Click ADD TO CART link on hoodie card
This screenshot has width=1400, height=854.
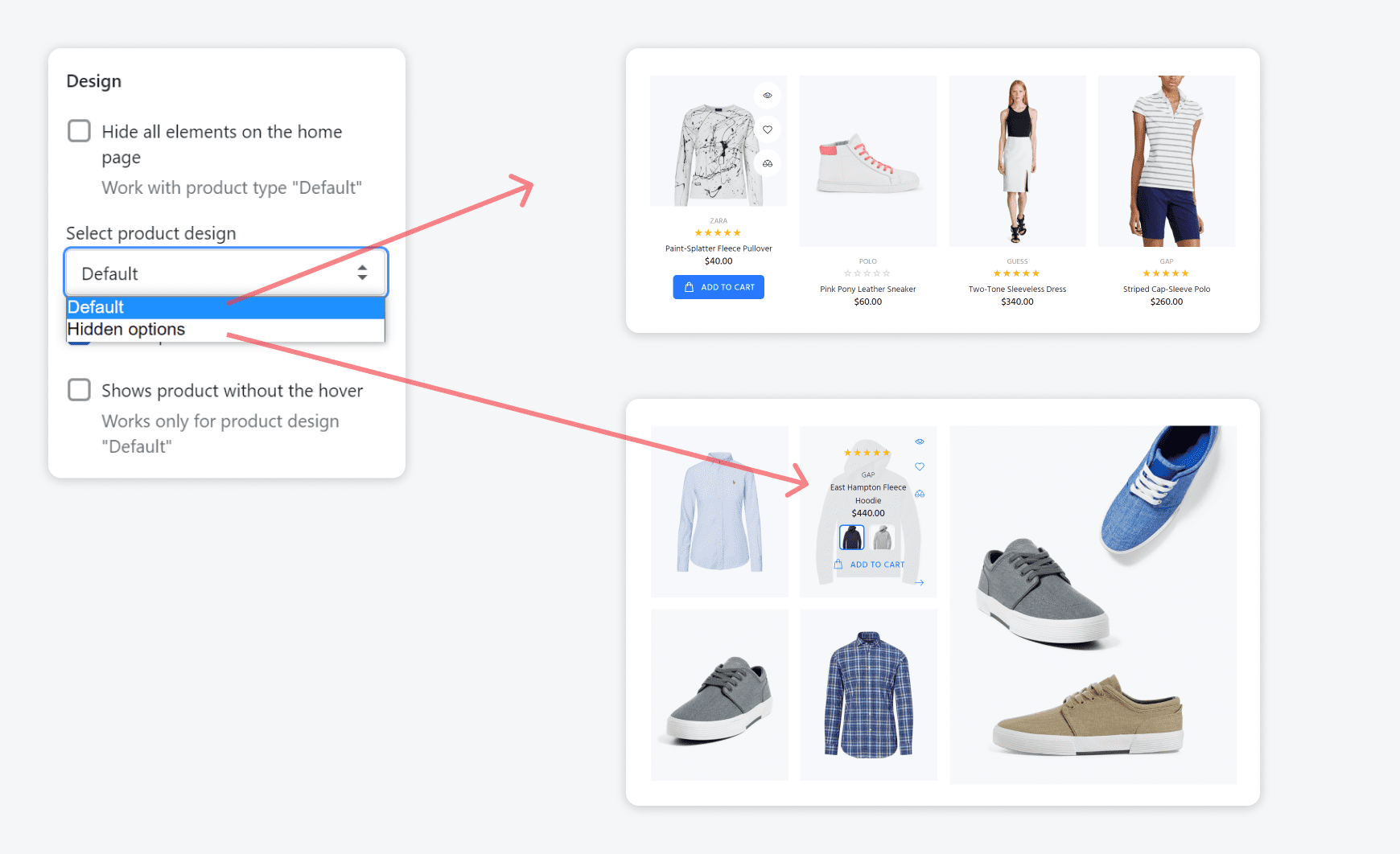(876, 565)
